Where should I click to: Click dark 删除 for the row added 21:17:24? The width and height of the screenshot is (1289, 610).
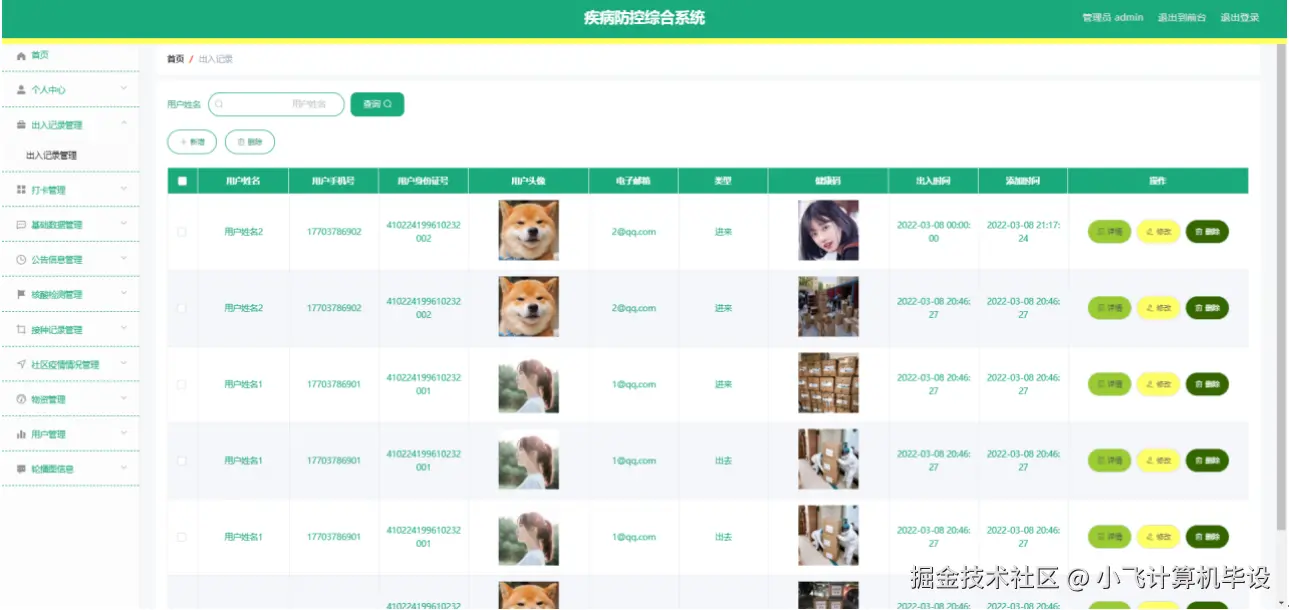pyautogui.click(x=1207, y=232)
